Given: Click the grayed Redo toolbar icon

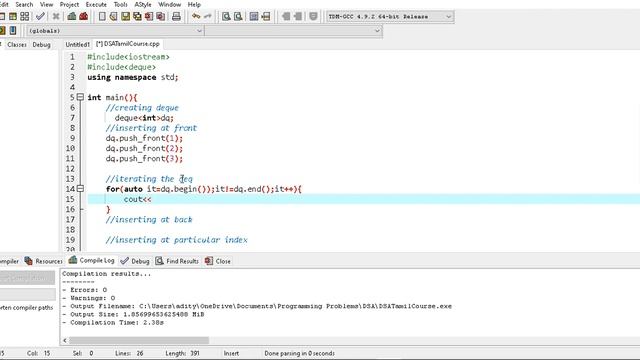Looking at the screenshot, I should tap(208, 16).
